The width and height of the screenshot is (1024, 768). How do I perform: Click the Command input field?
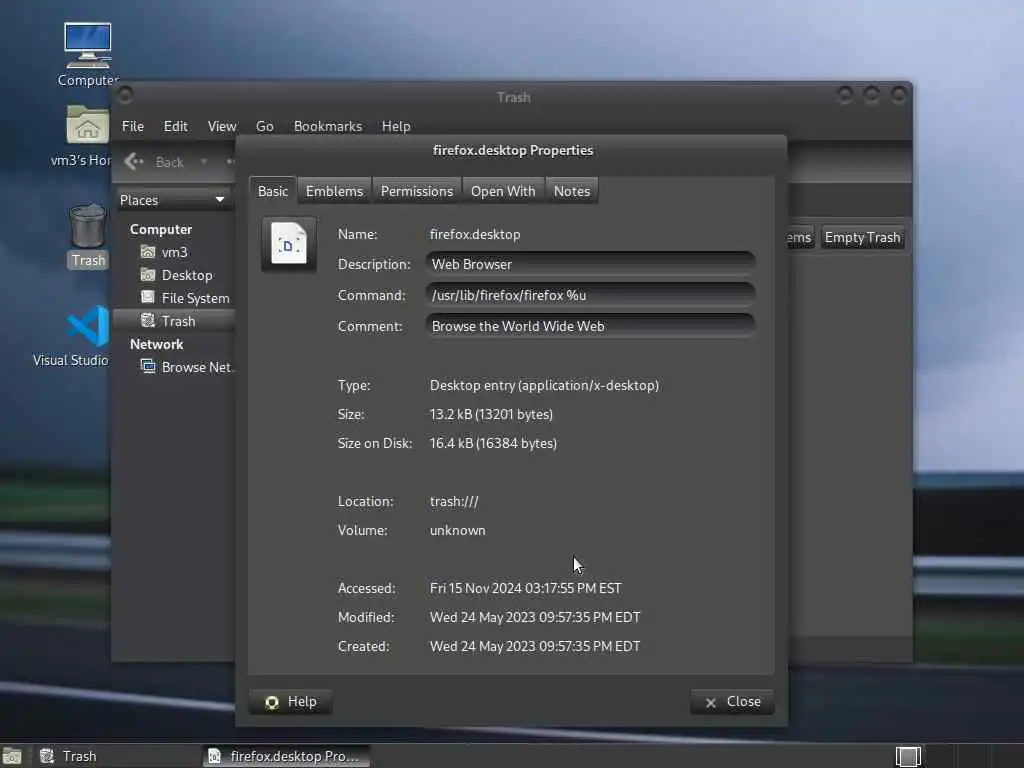click(x=590, y=295)
